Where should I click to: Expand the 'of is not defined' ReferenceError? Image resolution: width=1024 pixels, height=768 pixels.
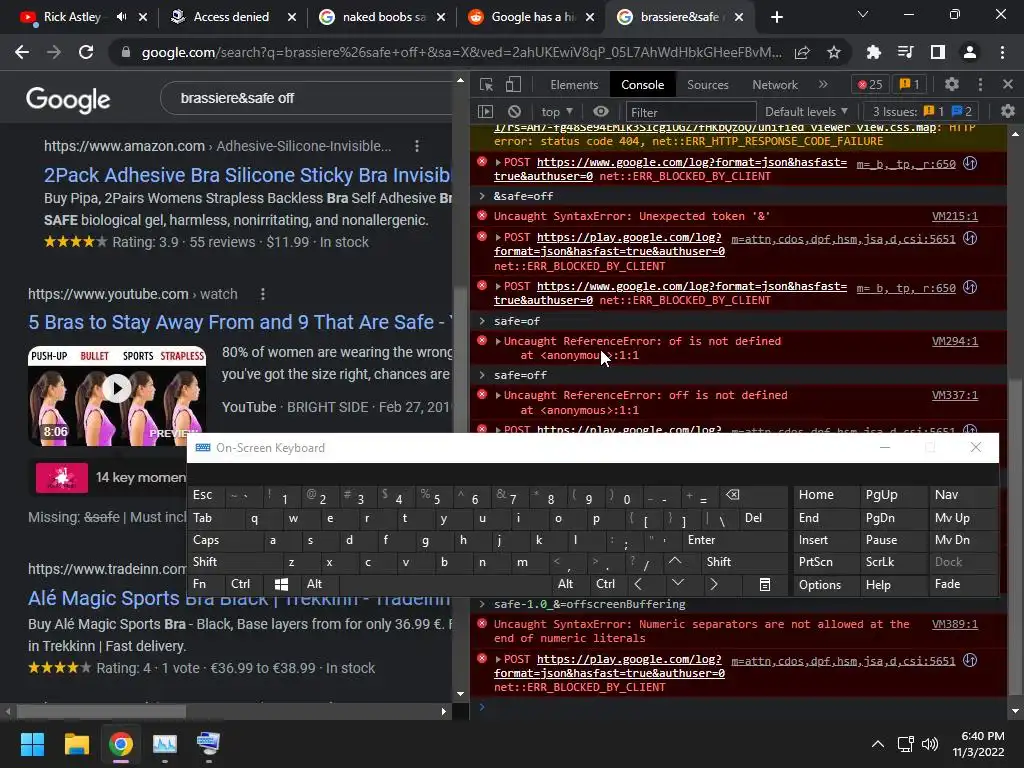click(x=498, y=341)
